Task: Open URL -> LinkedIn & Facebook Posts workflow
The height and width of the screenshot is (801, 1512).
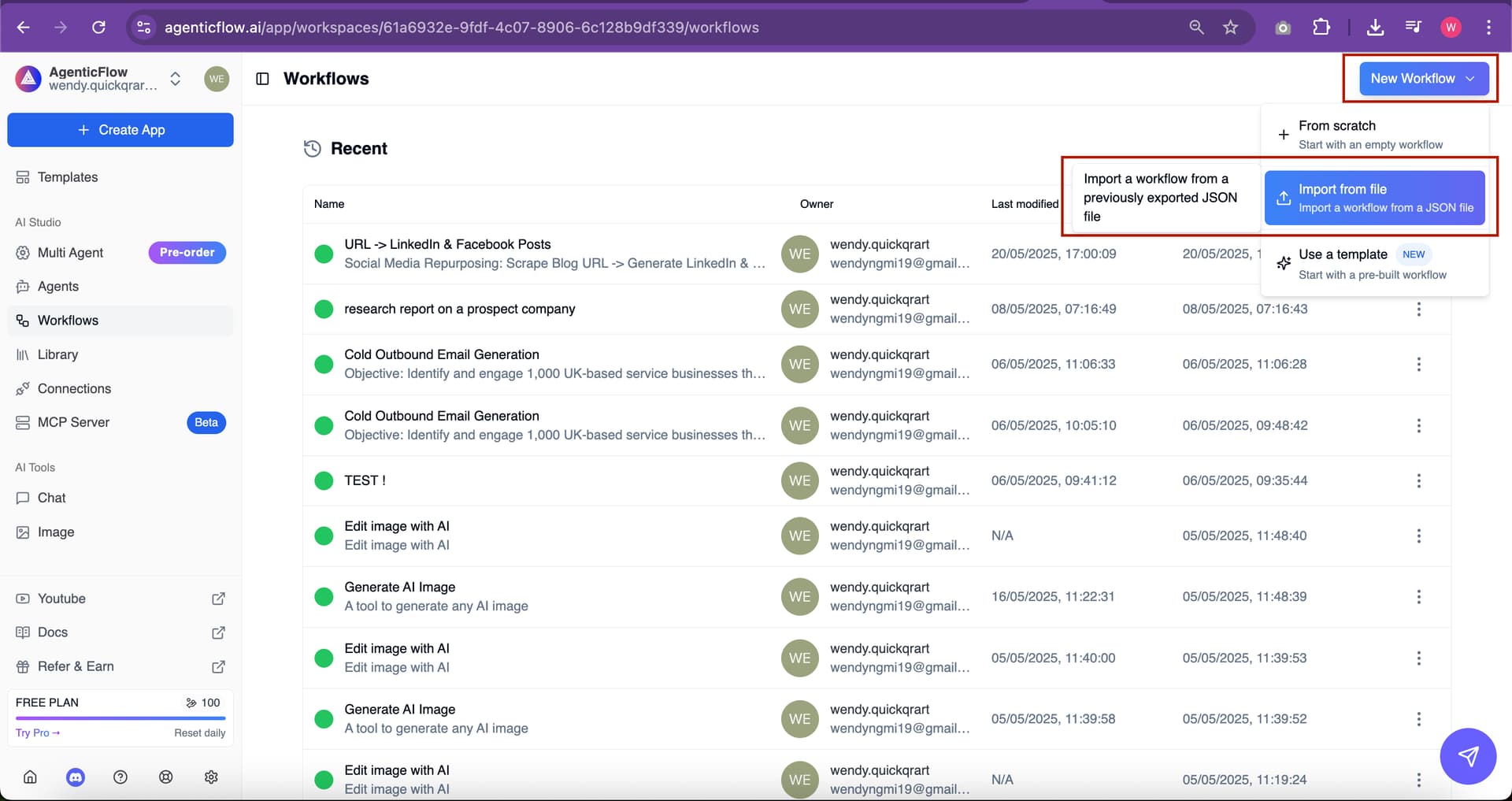Action: [447, 245]
